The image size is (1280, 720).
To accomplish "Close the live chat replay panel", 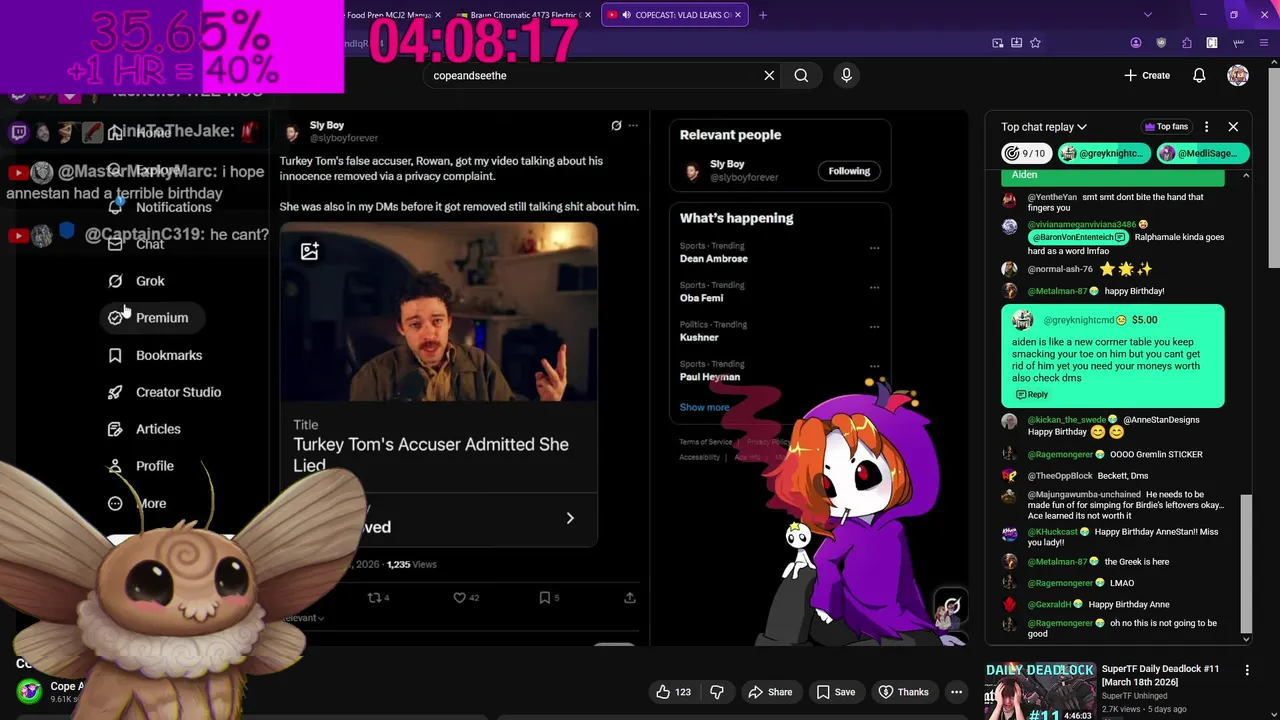I will pos(1233,127).
